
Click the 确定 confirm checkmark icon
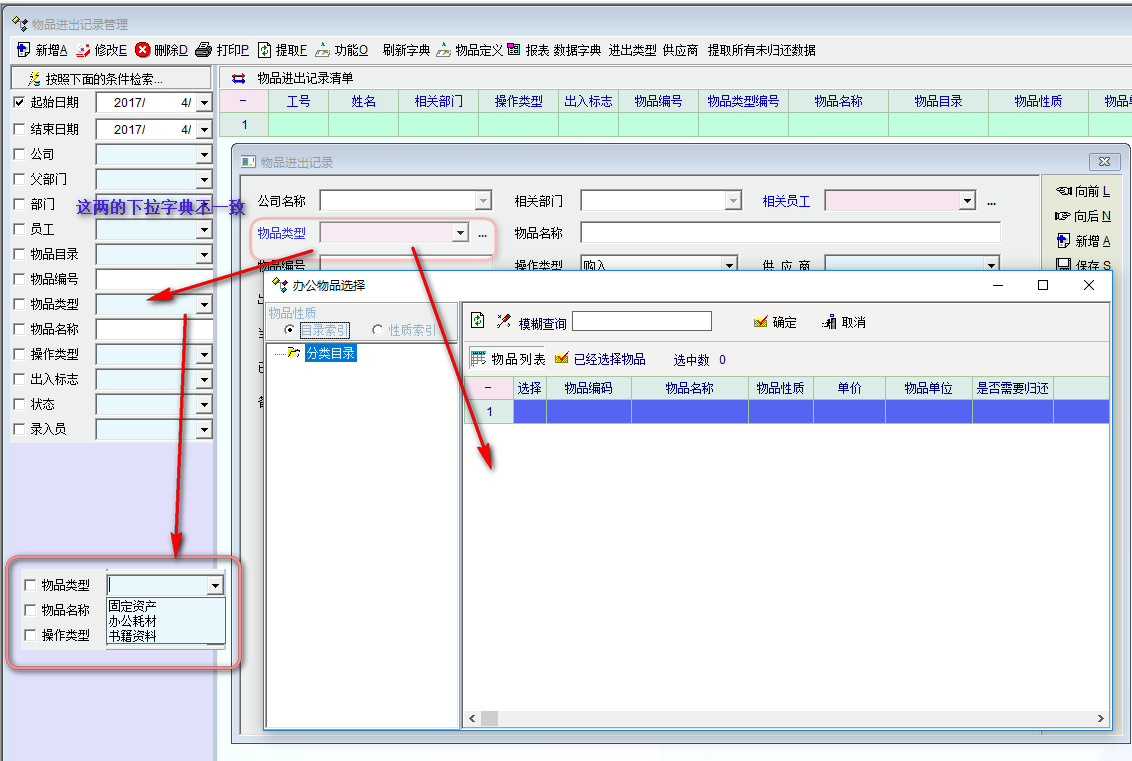pyautogui.click(x=761, y=322)
